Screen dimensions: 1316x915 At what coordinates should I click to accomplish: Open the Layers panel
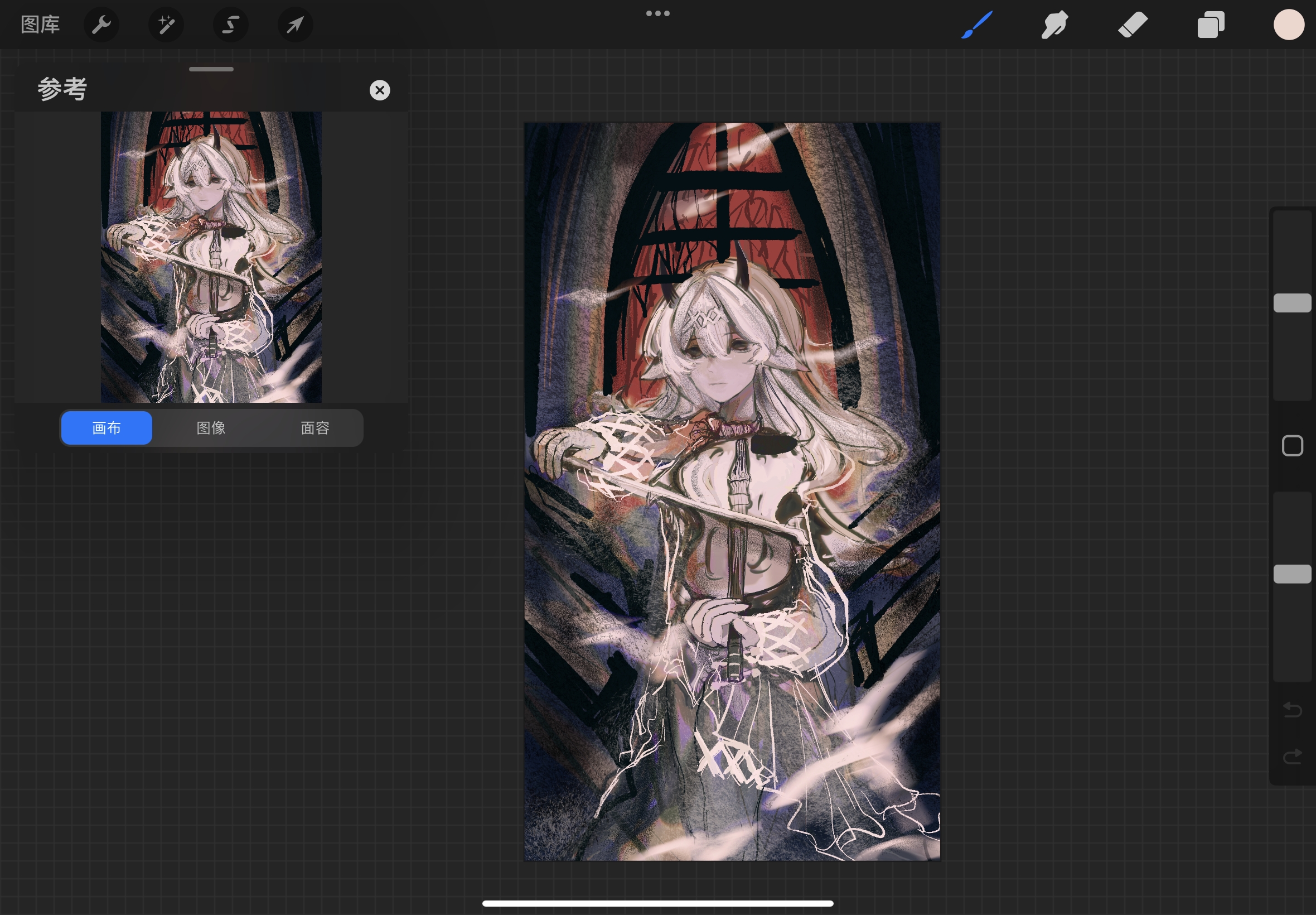1211,25
